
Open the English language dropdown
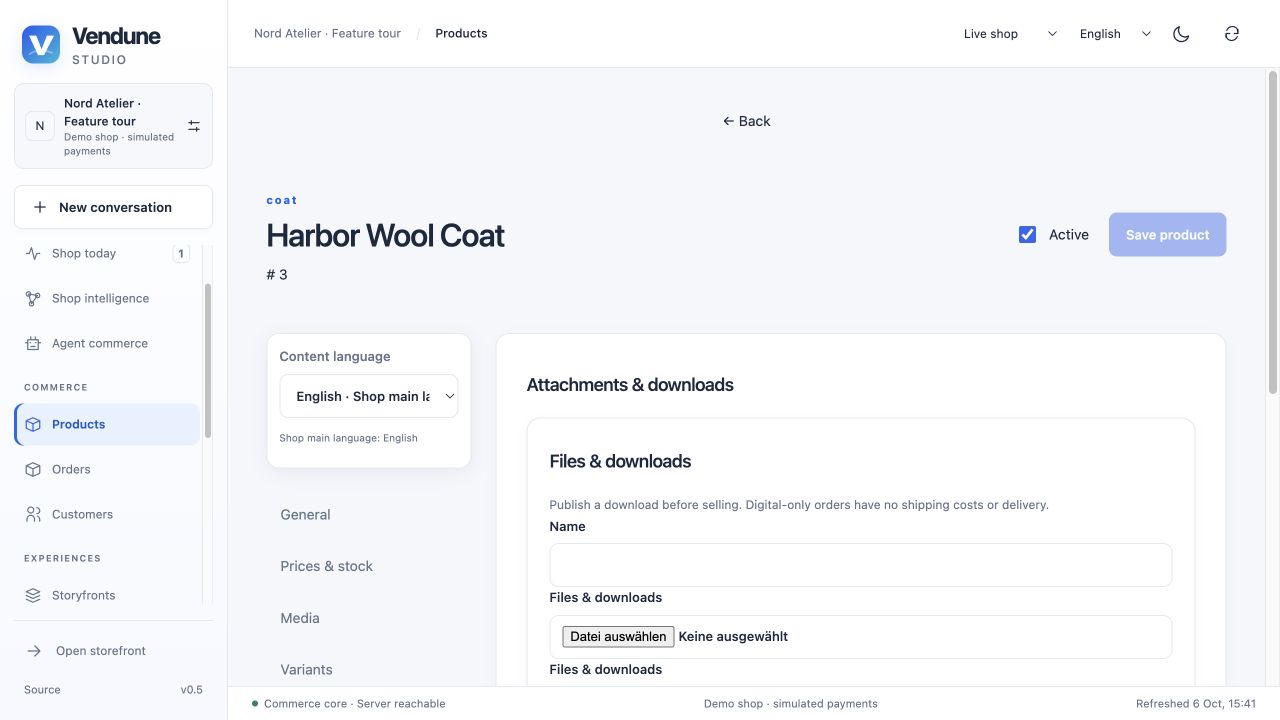click(1114, 34)
